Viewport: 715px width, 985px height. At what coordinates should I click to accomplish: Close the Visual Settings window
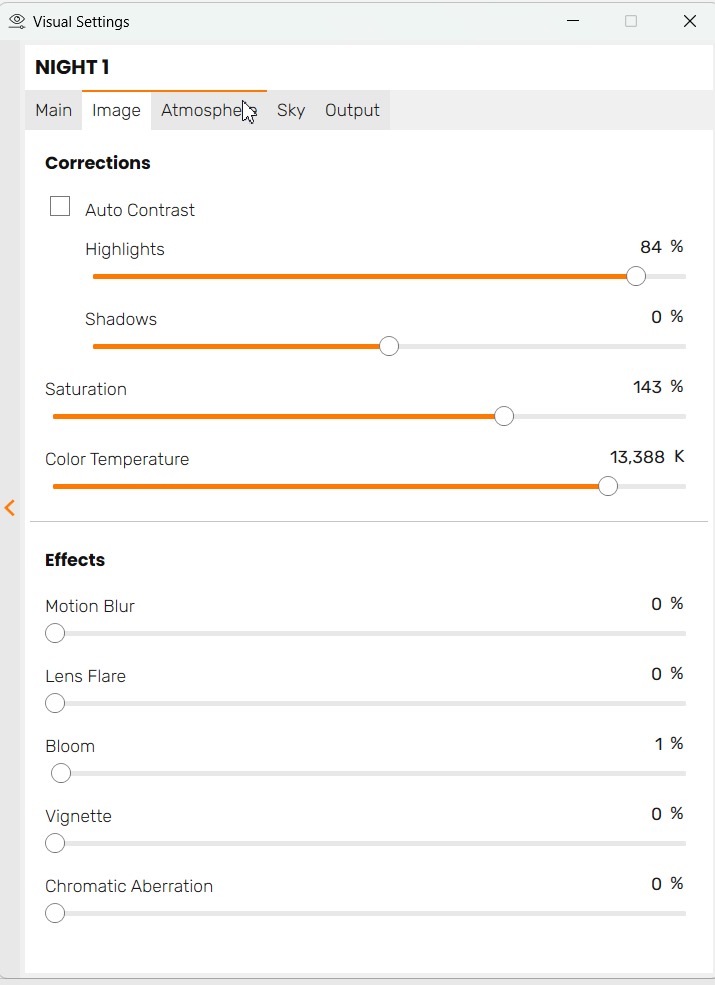690,21
